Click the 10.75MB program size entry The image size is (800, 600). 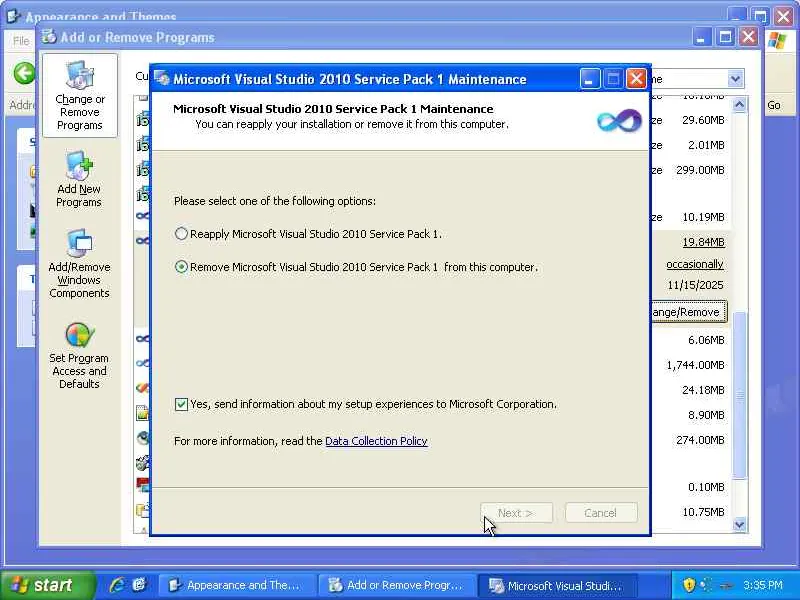[x=704, y=512]
